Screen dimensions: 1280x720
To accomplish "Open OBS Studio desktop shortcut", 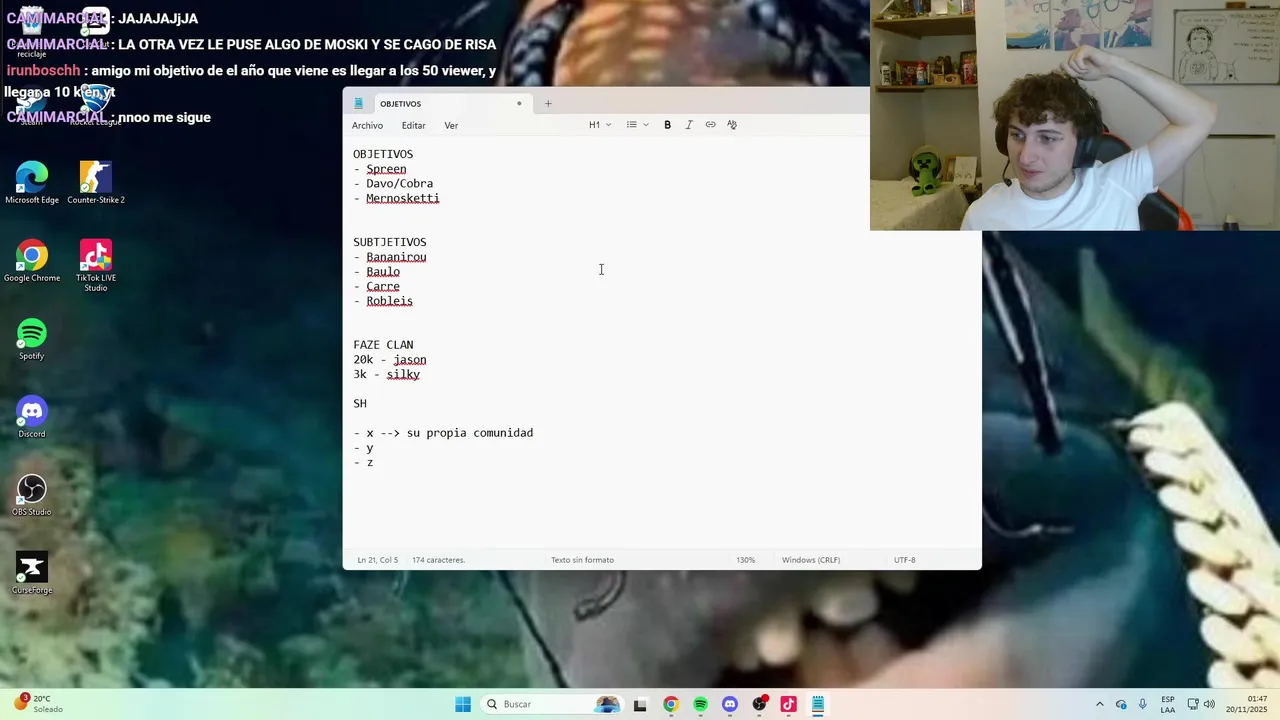I will coord(32,495).
